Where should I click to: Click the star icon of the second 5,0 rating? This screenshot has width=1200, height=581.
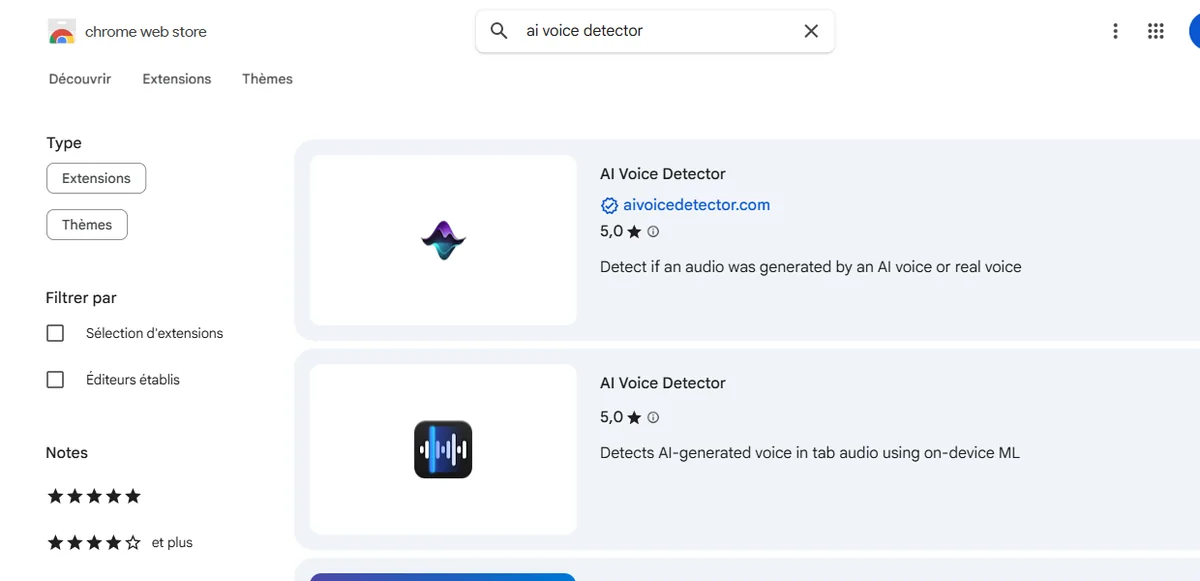point(634,417)
